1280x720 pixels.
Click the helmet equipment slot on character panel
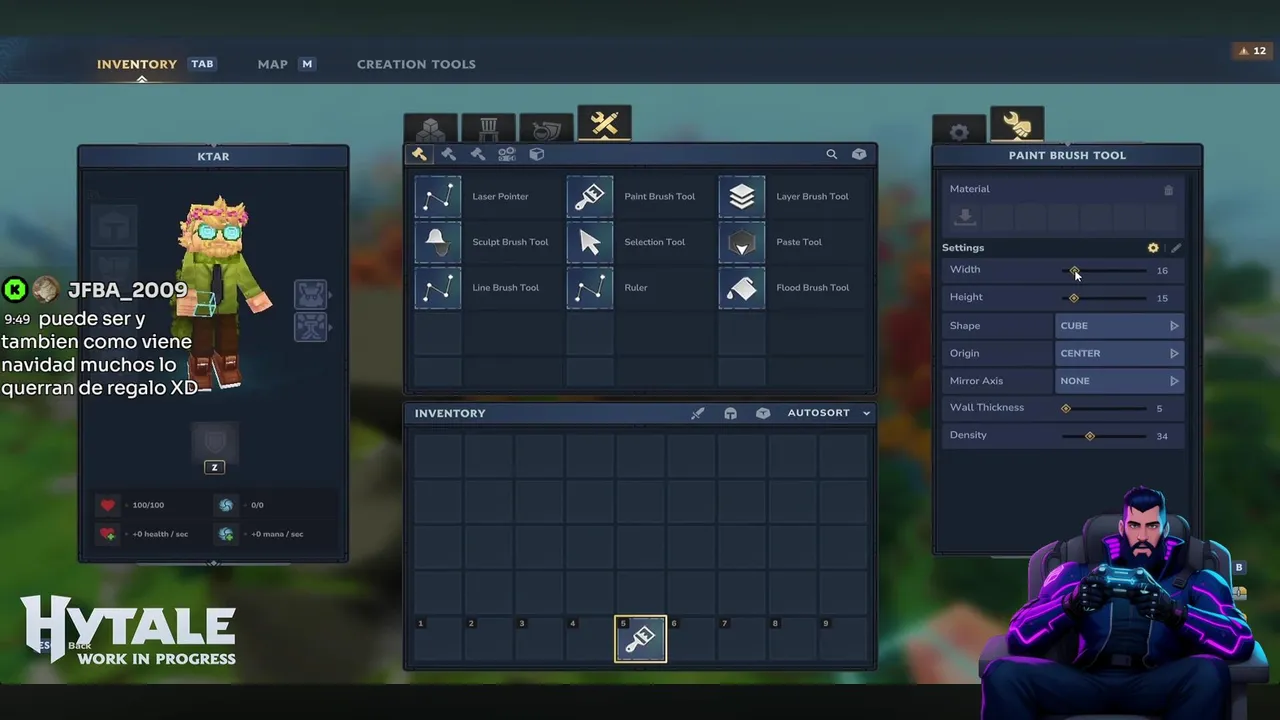114,227
